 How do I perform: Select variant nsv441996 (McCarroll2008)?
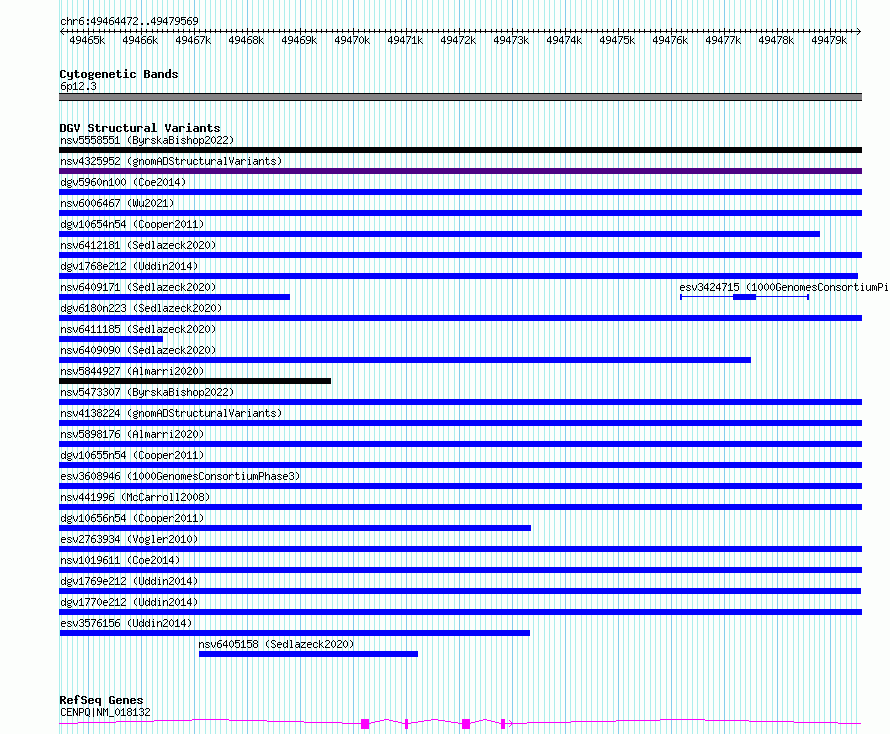coord(135,497)
